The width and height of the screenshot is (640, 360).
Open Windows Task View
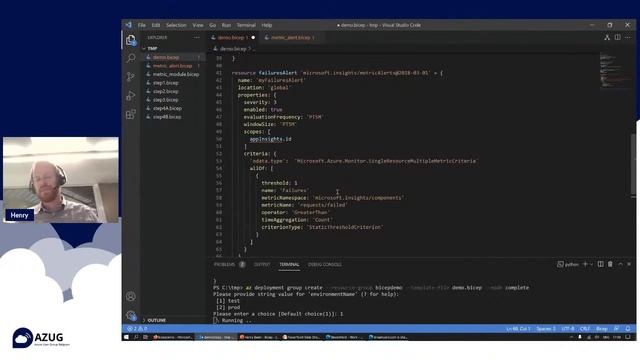click(145, 337)
